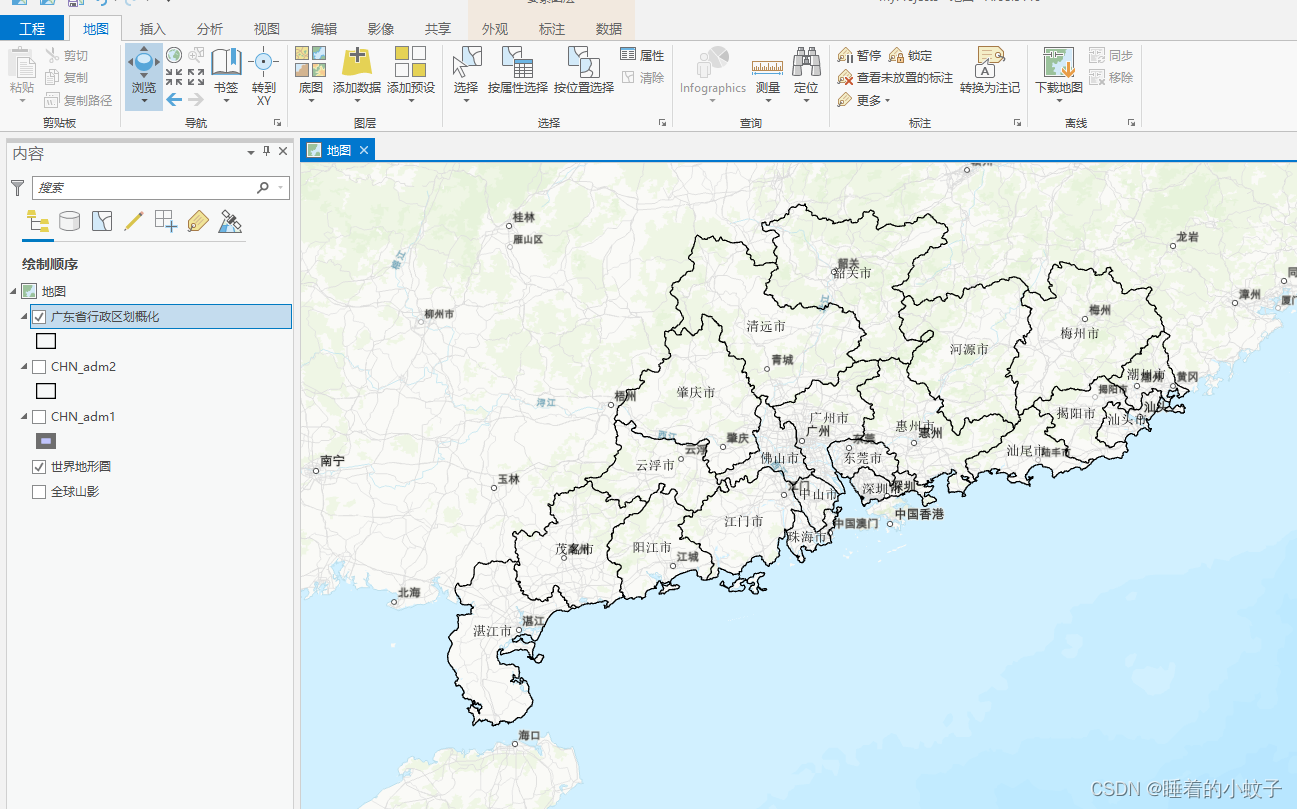1297x809 pixels.
Task: Switch to the 外观 (Appearance) tab
Action: point(495,29)
